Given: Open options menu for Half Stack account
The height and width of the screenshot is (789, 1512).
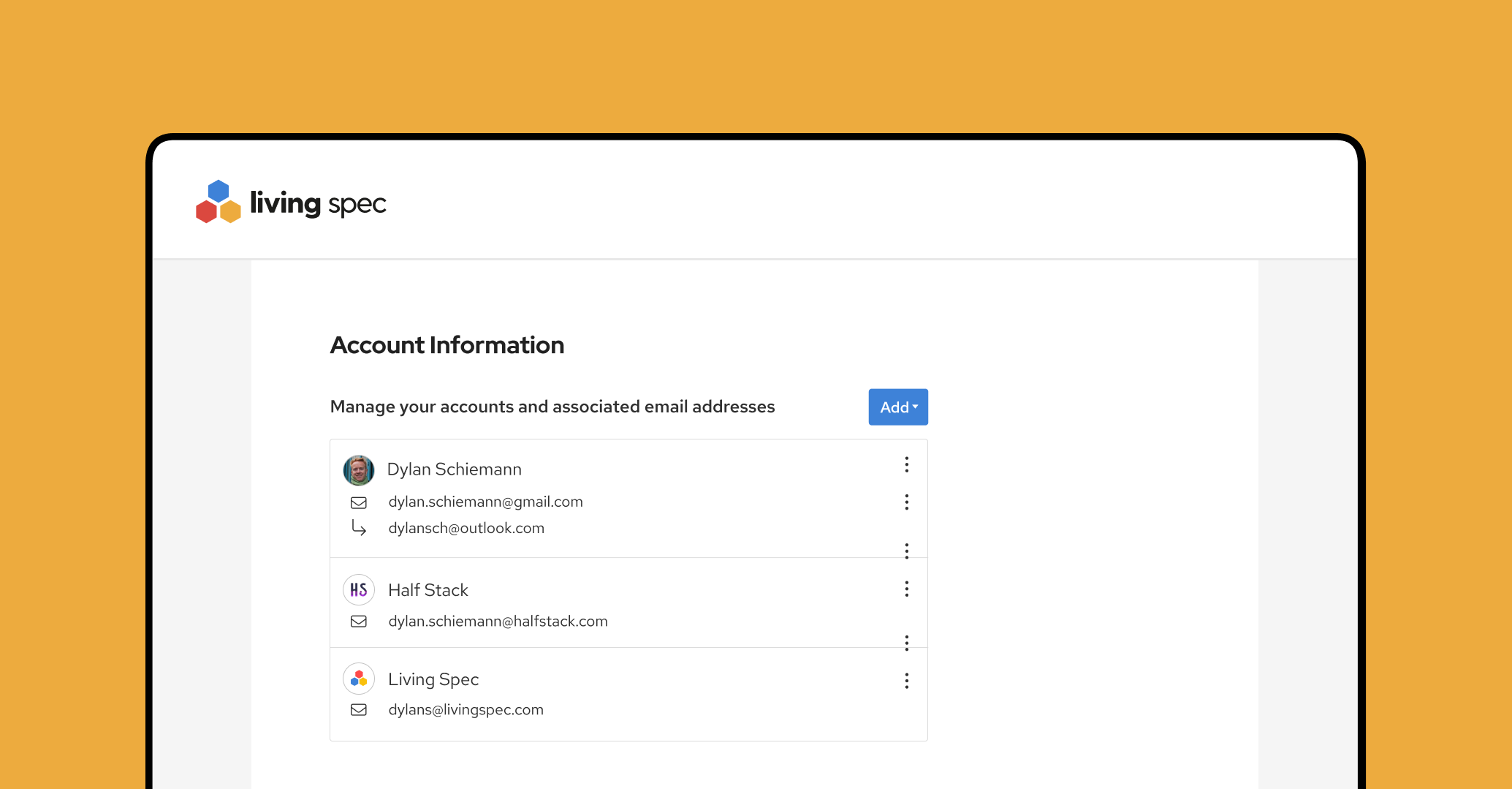Looking at the screenshot, I should click(x=907, y=589).
